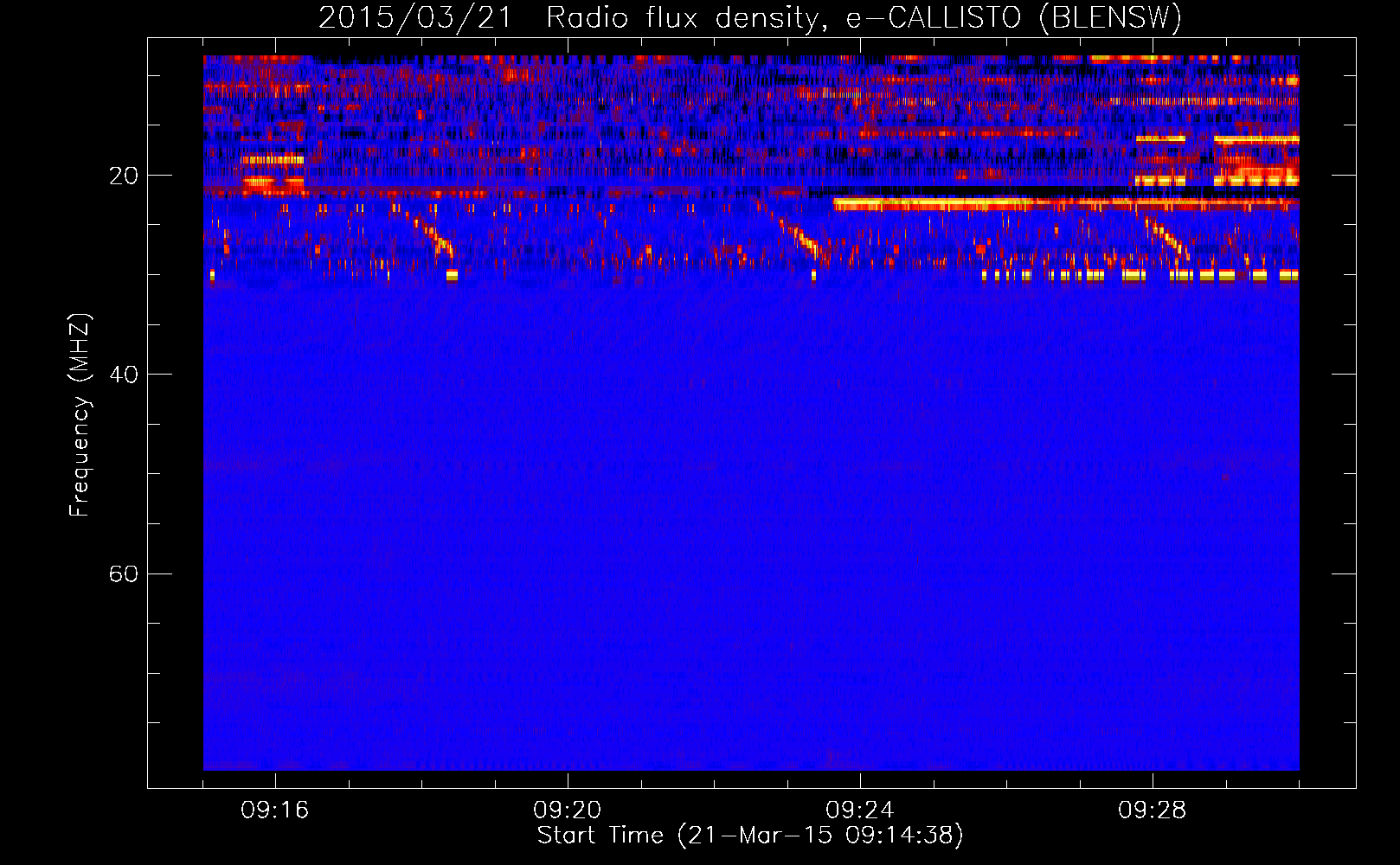
Task: Click the 60 frequency tick label
Action: tap(124, 573)
